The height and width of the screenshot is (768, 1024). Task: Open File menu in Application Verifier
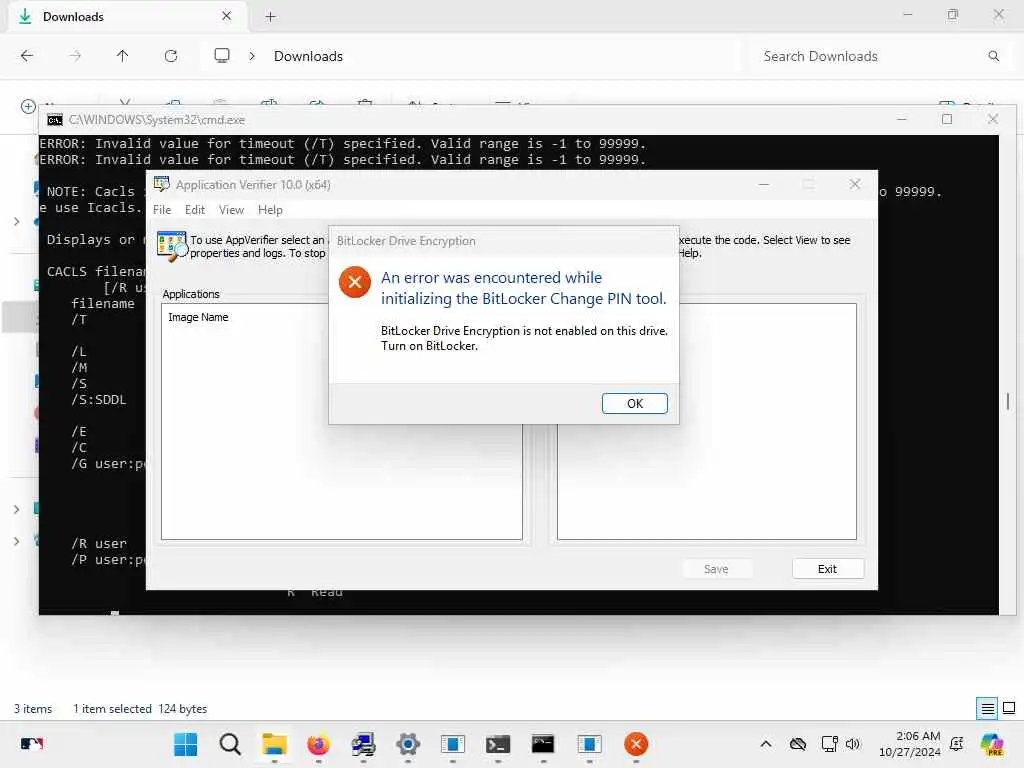click(x=162, y=210)
